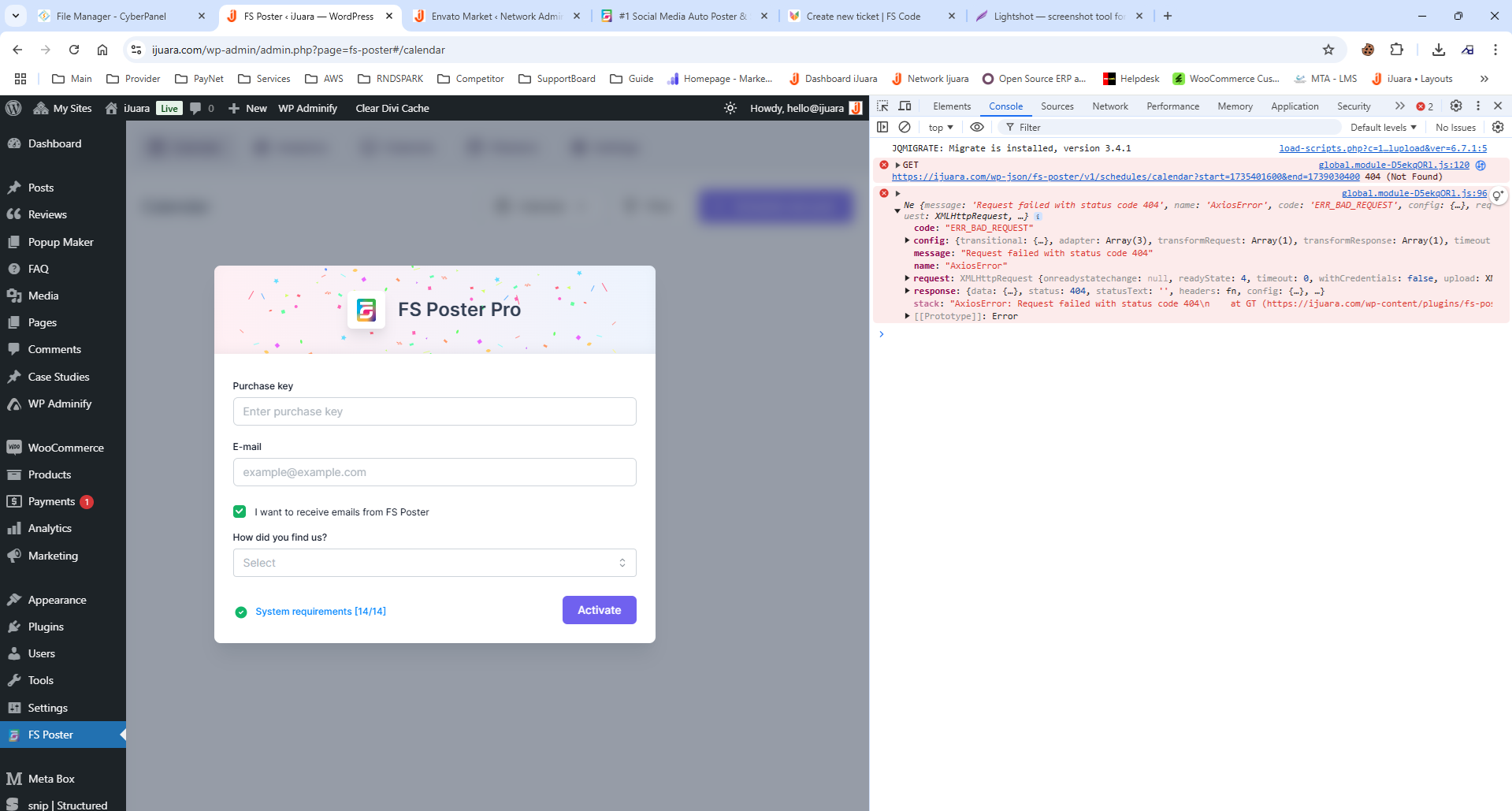This screenshot has width=1512, height=811.
Task: Toggle dark mode sun icon in admin bar
Action: (730, 108)
